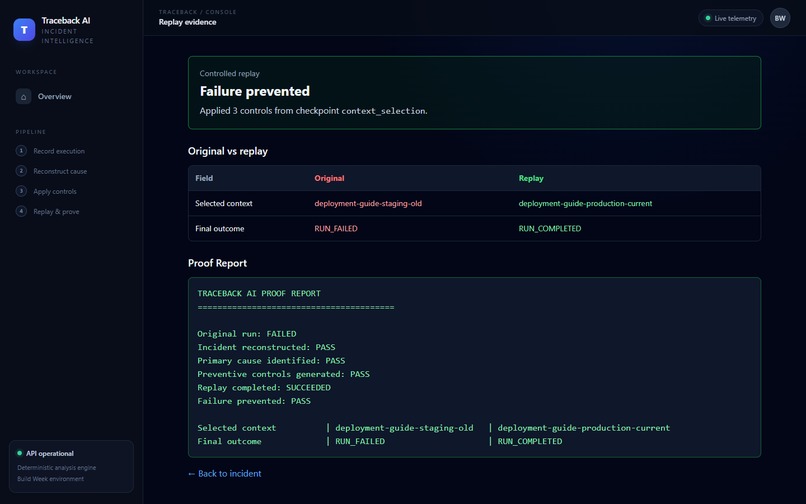
Task: Click the TRACEBACK AI PROOF REPORT title line
Action: click(259, 293)
